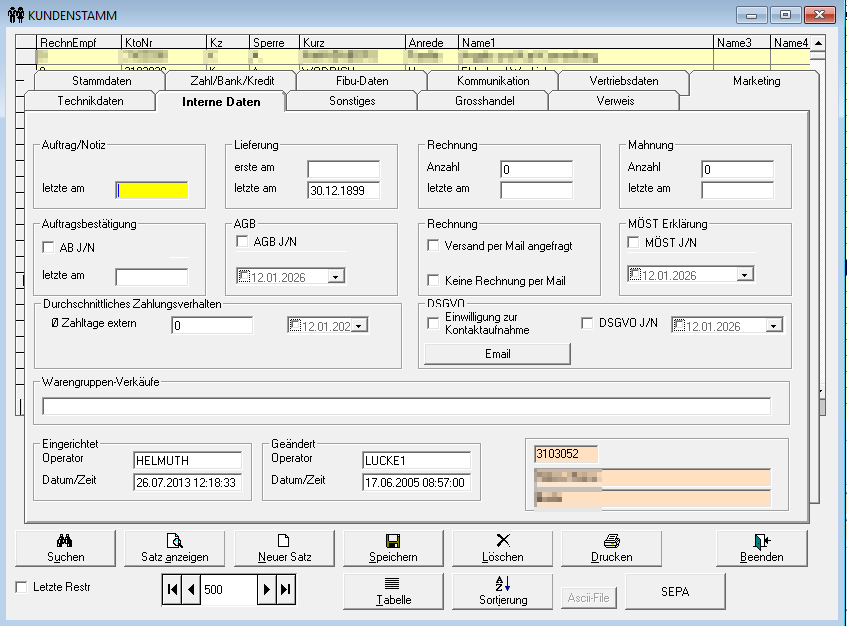Jump to the last record
Image resolution: width=847 pixels, height=626 pixels.
[287, 590]
